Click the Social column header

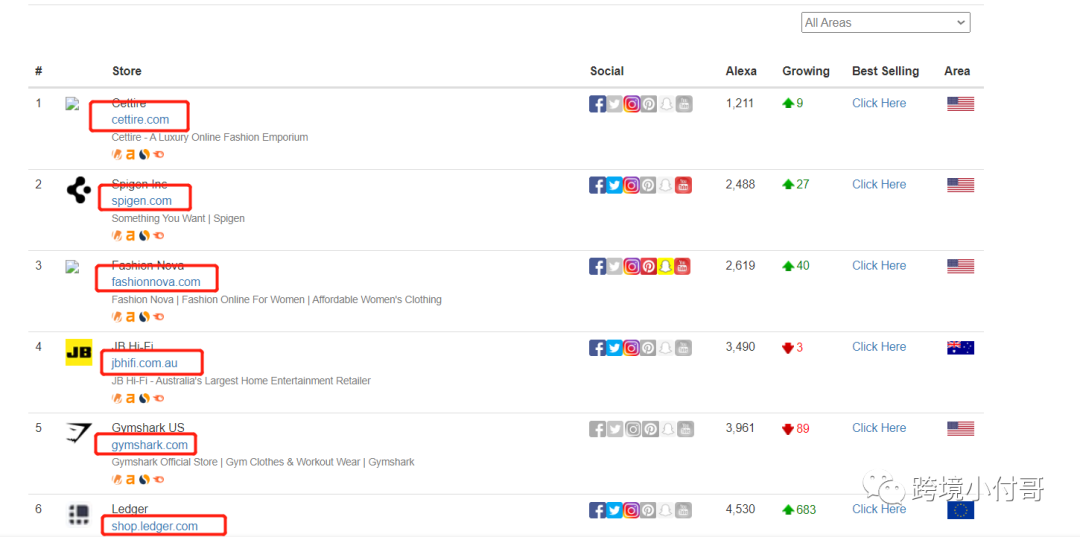point(607,71)
